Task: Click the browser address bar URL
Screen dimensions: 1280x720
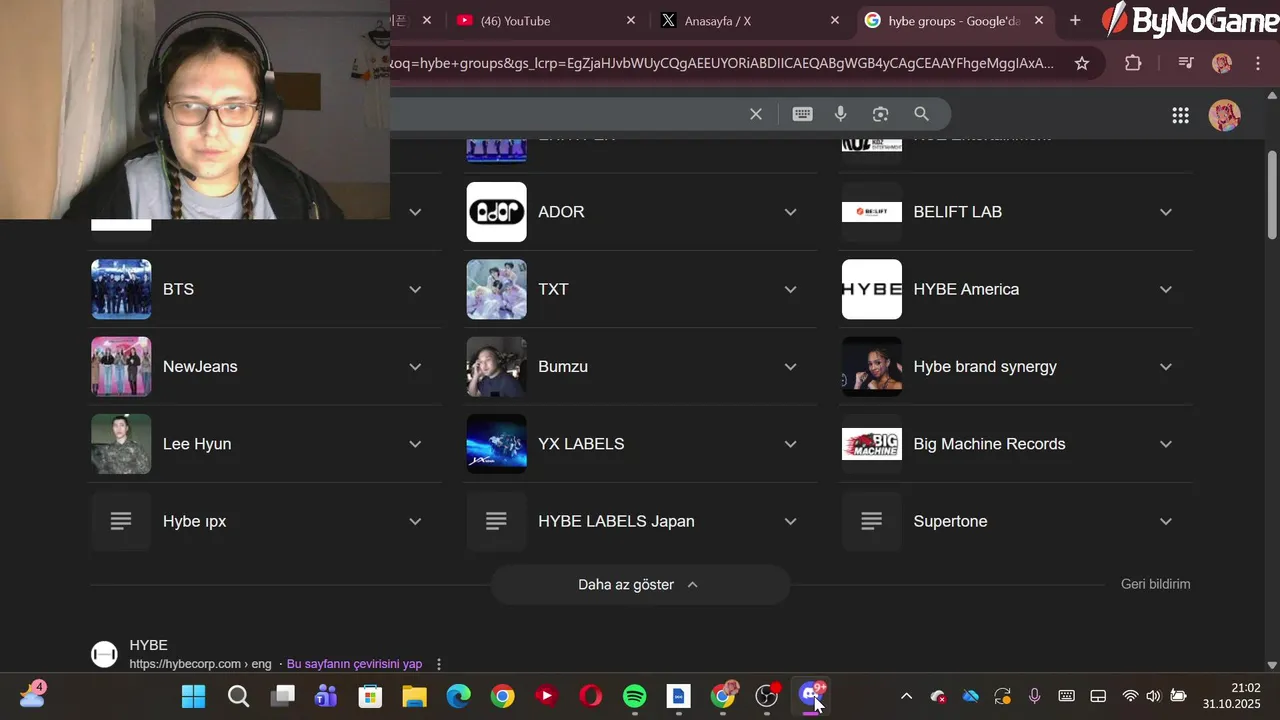Action: [722, 63]
